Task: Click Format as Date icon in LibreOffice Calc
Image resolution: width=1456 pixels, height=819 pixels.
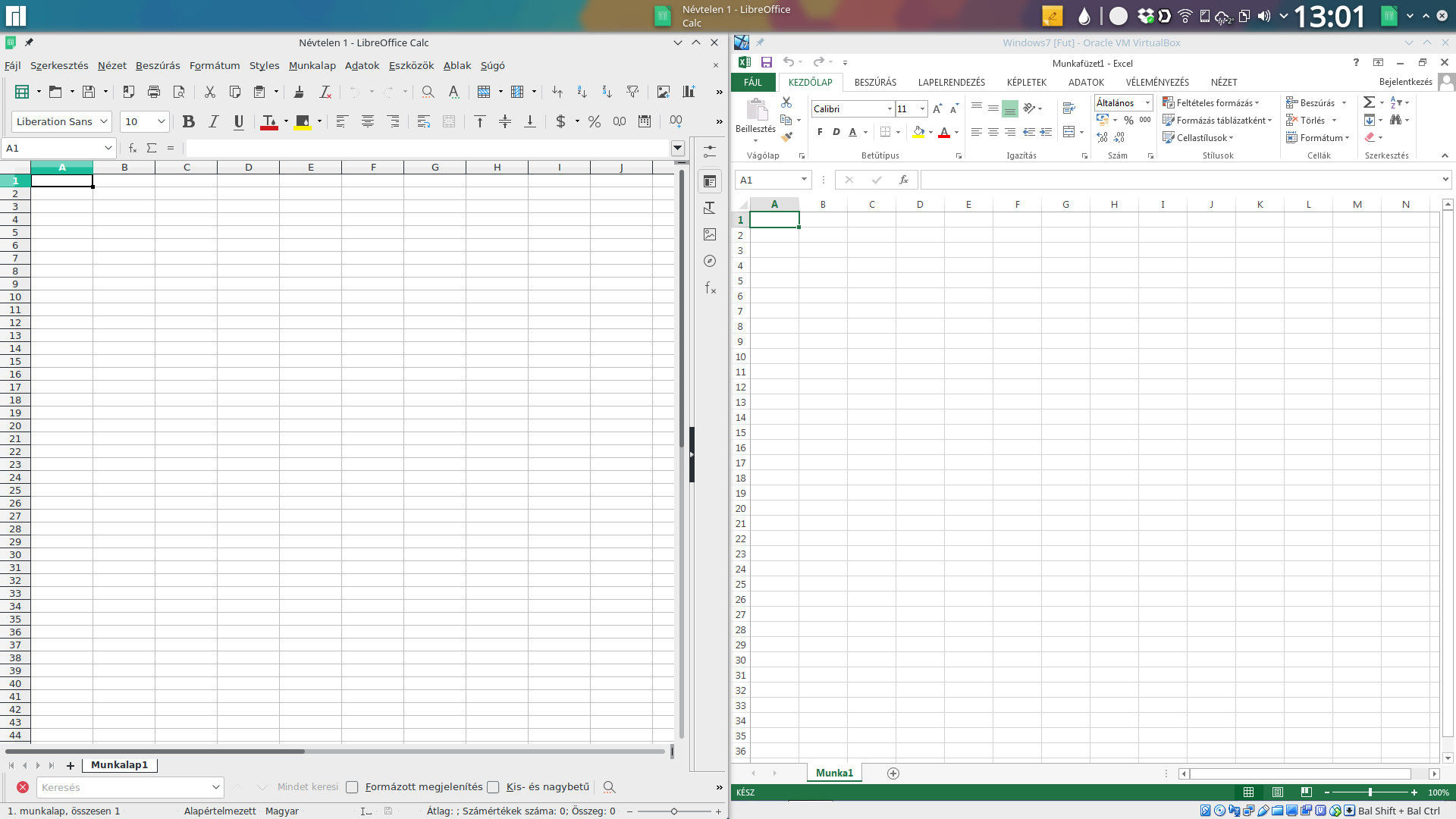Action: [x=645, y=121]
